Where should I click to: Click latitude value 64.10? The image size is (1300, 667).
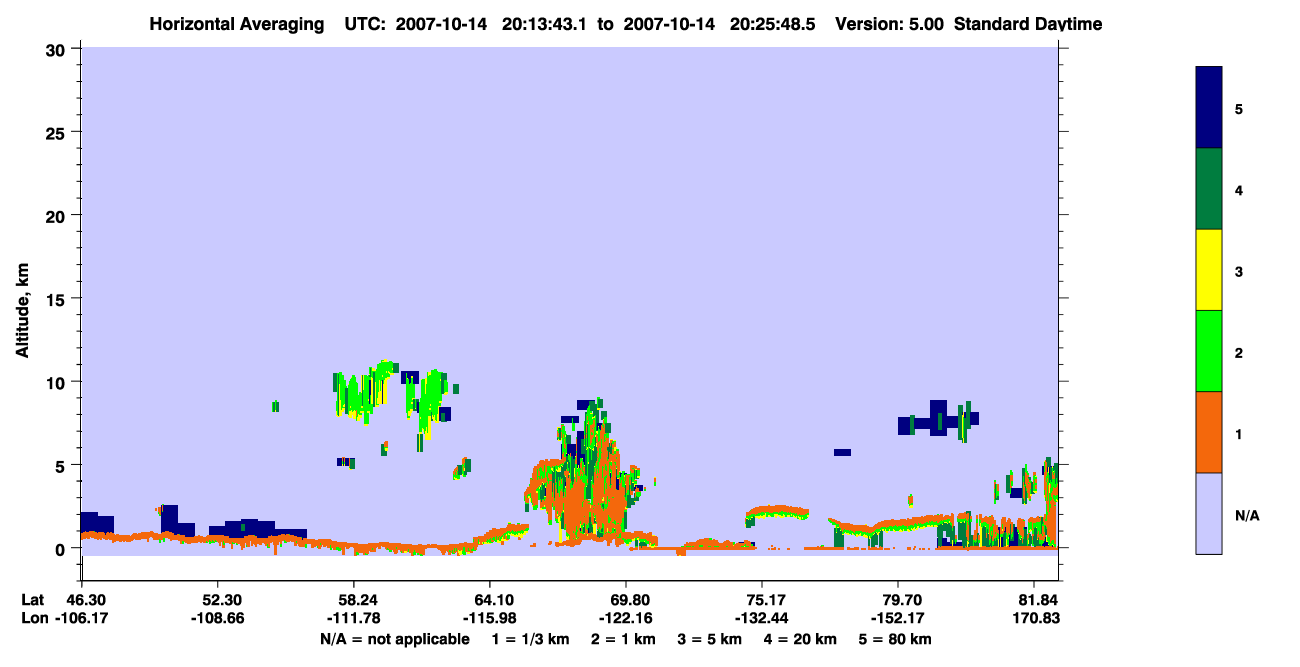(490, 600)
